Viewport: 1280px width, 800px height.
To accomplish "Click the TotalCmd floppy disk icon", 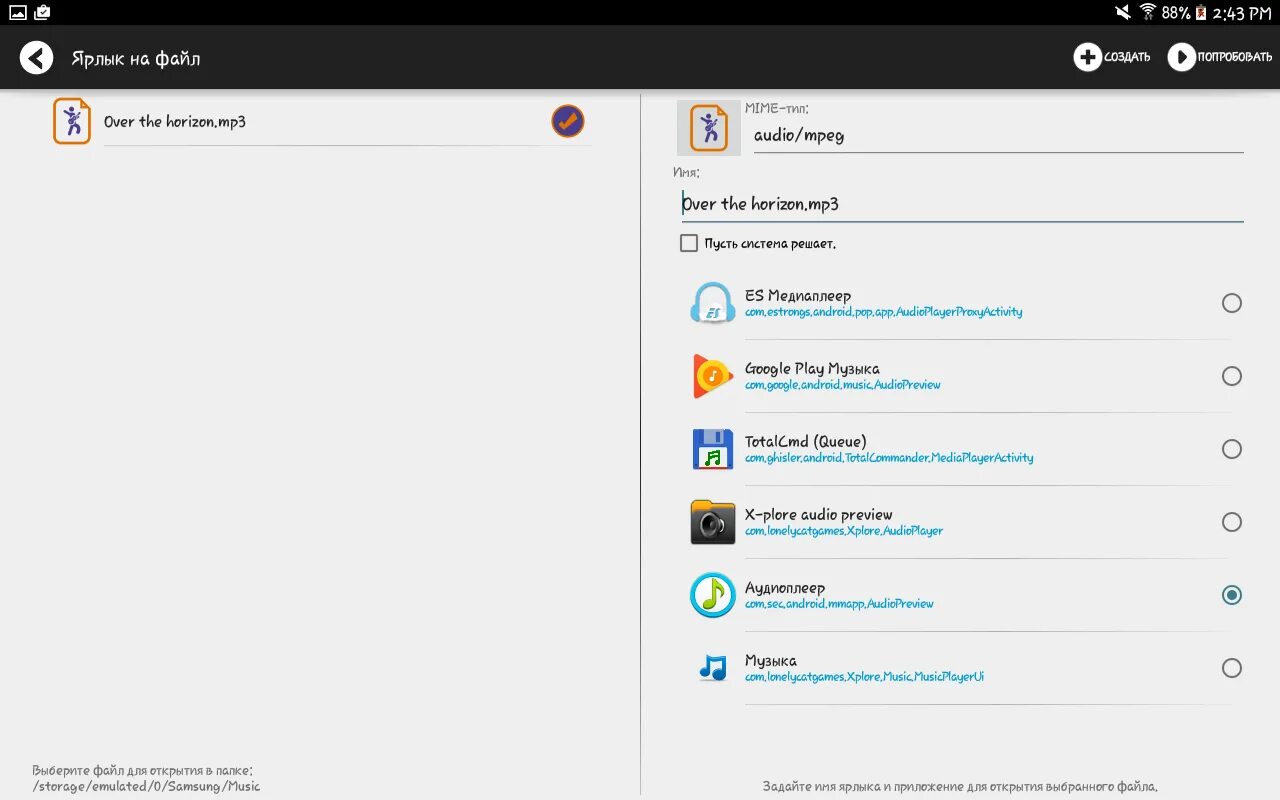I will [713, 449].
